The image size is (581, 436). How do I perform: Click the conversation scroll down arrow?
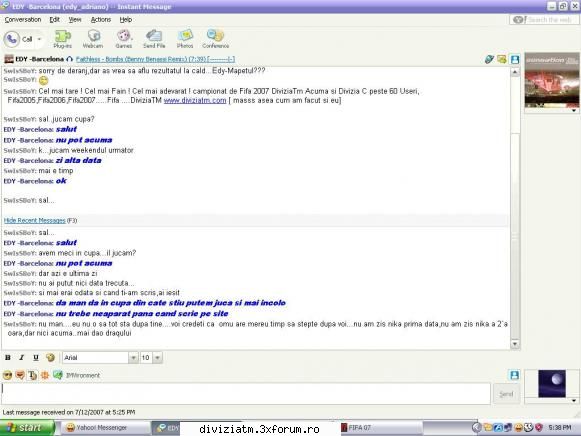(515, 344)
